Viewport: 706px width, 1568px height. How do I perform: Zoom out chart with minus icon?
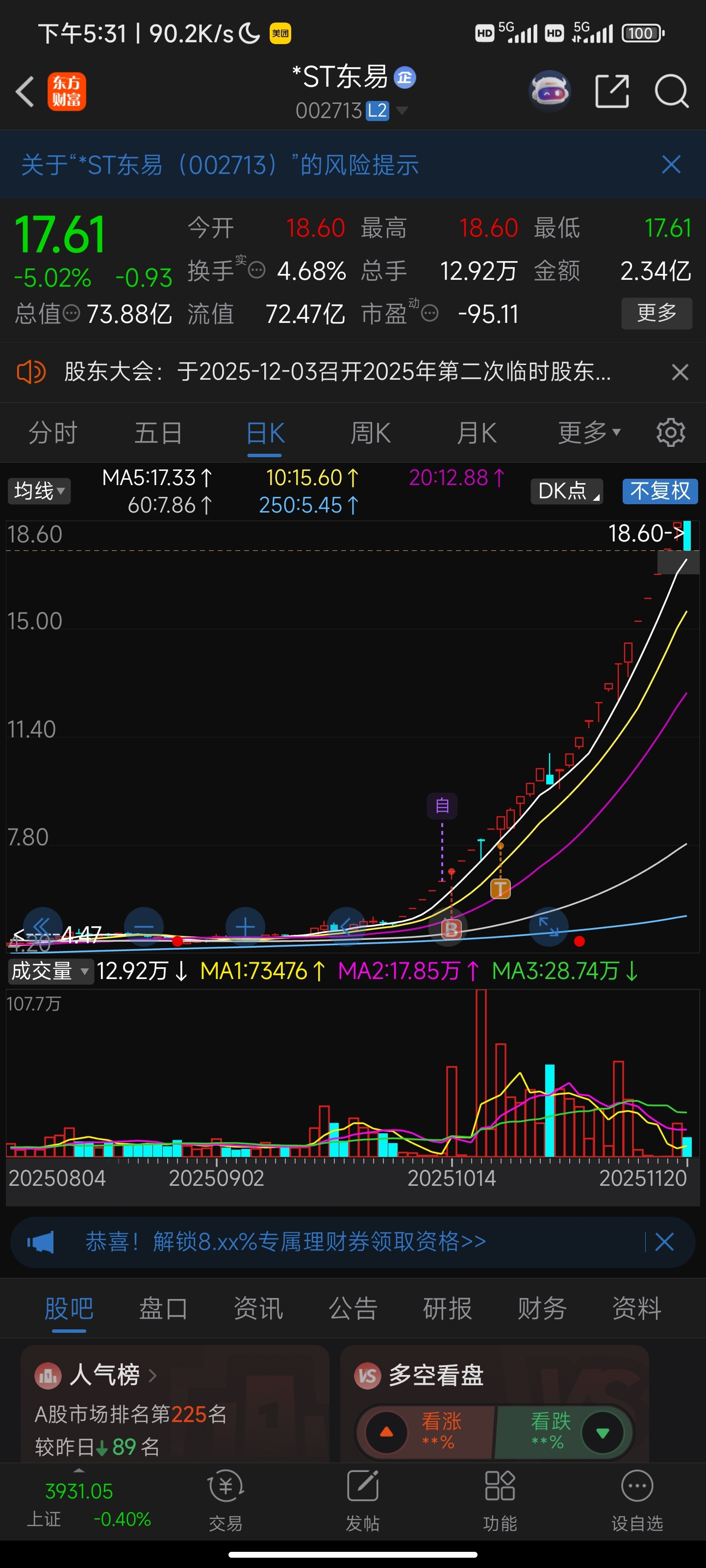click(x=144, y=927)
